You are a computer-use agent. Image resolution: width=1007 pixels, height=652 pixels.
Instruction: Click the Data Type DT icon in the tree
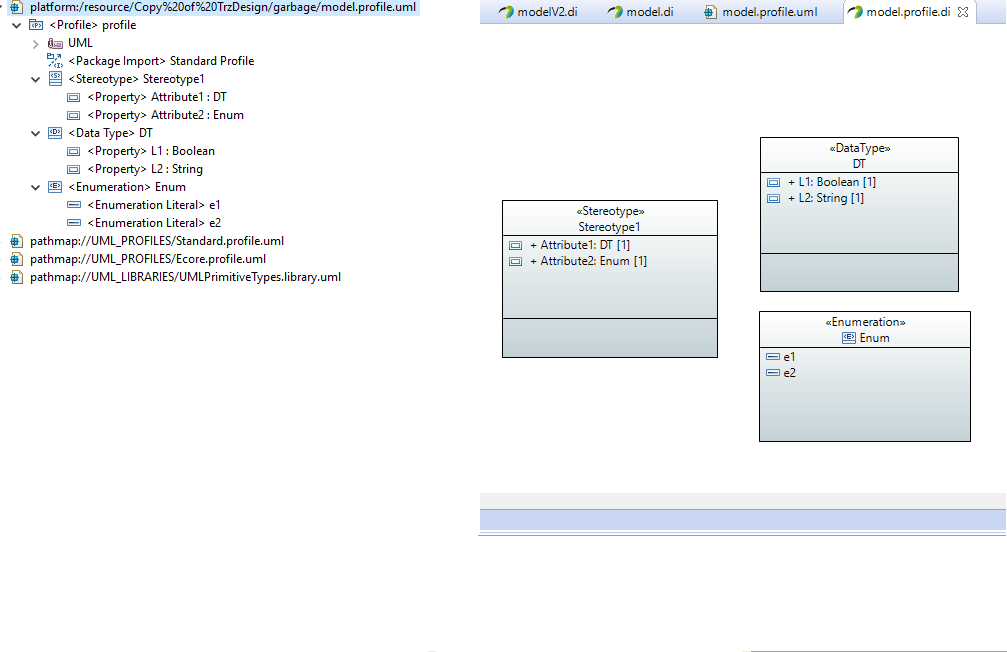click(x=55, y=133)
